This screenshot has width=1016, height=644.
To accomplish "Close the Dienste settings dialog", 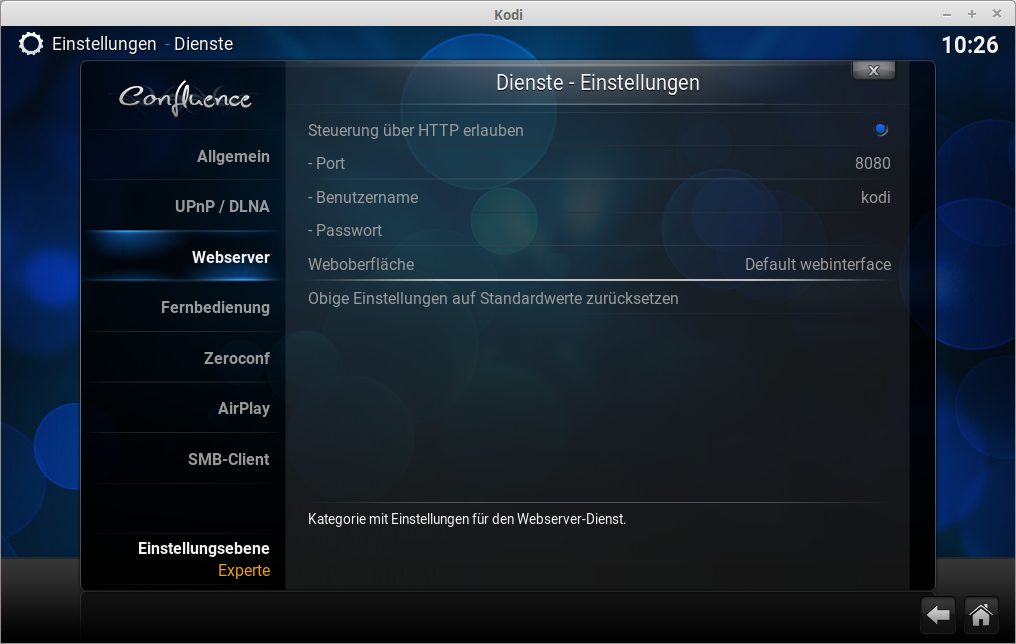I will click(x=873, y=70).
